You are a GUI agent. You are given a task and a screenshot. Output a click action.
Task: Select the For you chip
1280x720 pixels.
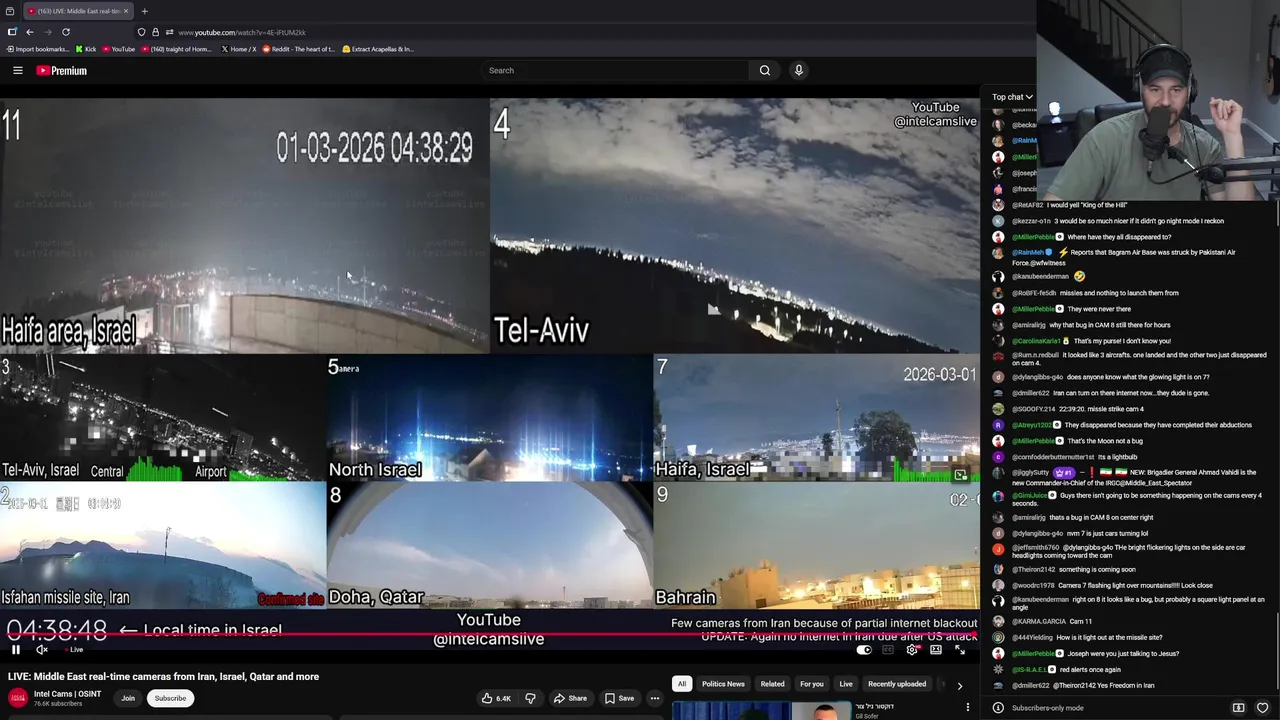[x=811, y=684]
